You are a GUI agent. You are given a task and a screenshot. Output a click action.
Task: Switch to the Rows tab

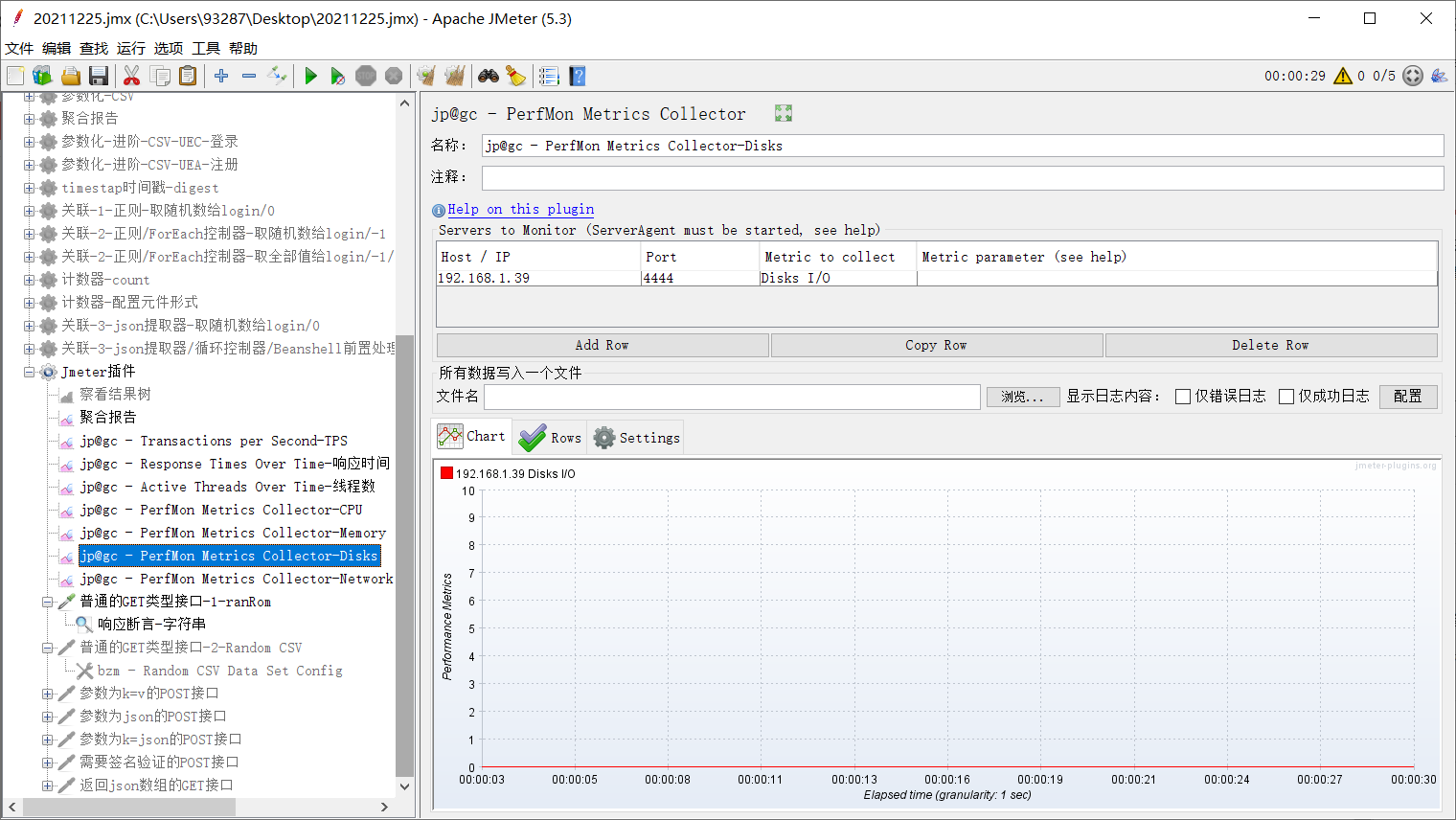click(x=550, y=438)
